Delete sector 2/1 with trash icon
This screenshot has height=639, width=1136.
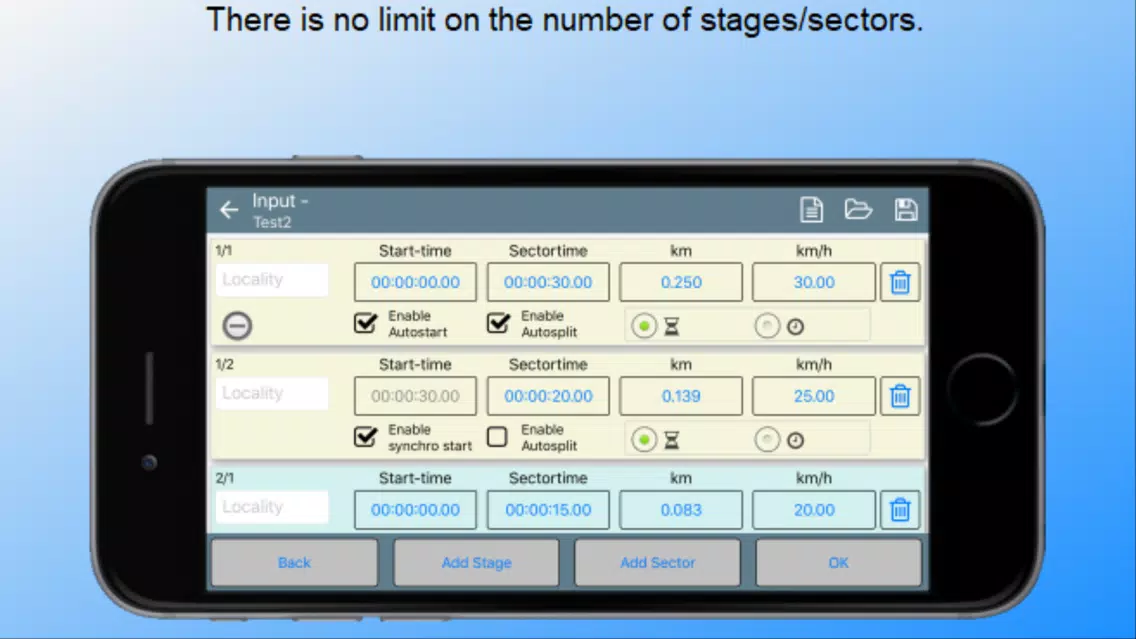[900, 510]
